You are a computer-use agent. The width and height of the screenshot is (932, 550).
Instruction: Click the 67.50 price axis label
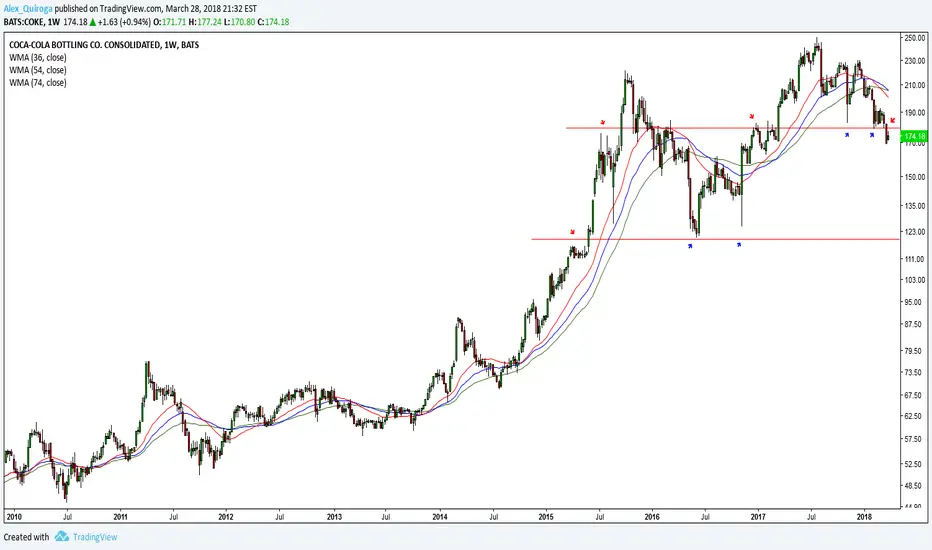[x=915, y=395]
